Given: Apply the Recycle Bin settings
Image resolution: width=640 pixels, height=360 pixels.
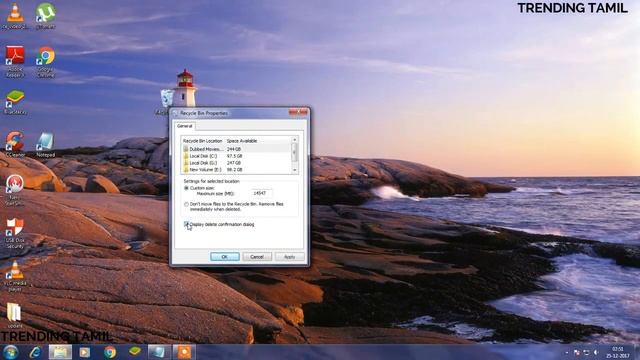Looking at the screenshot, I should pyautogui.click(x=289, y=257).
